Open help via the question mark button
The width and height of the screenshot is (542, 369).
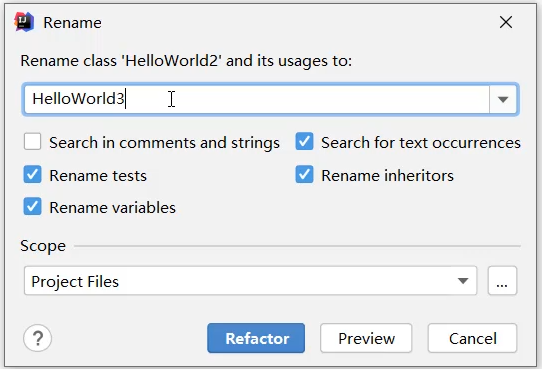click(x=38, y=338)
